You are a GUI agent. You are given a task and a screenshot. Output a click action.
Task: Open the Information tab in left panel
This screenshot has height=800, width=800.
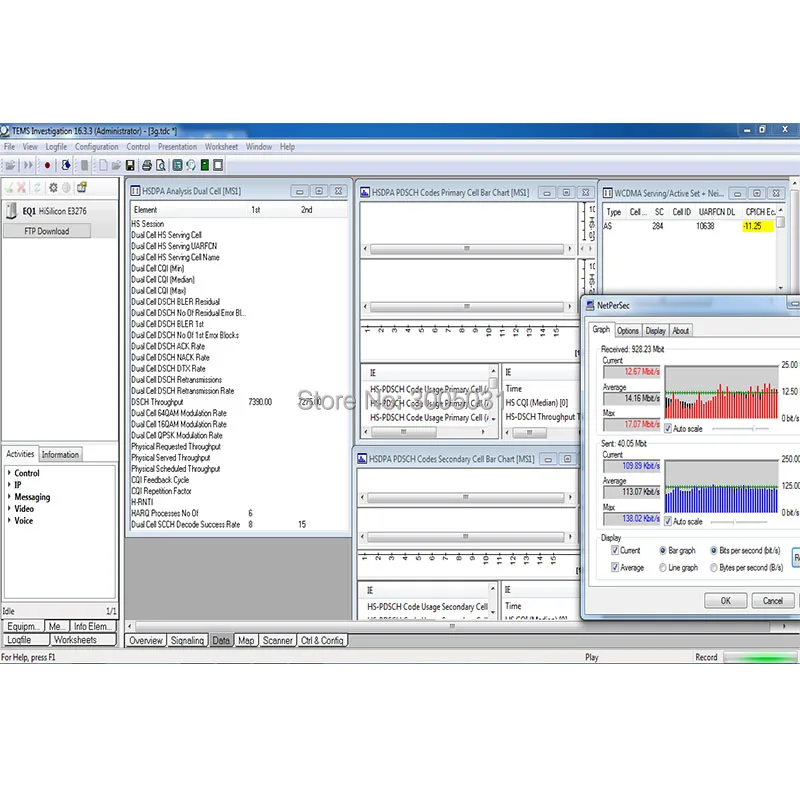click(x=60, y=455)
